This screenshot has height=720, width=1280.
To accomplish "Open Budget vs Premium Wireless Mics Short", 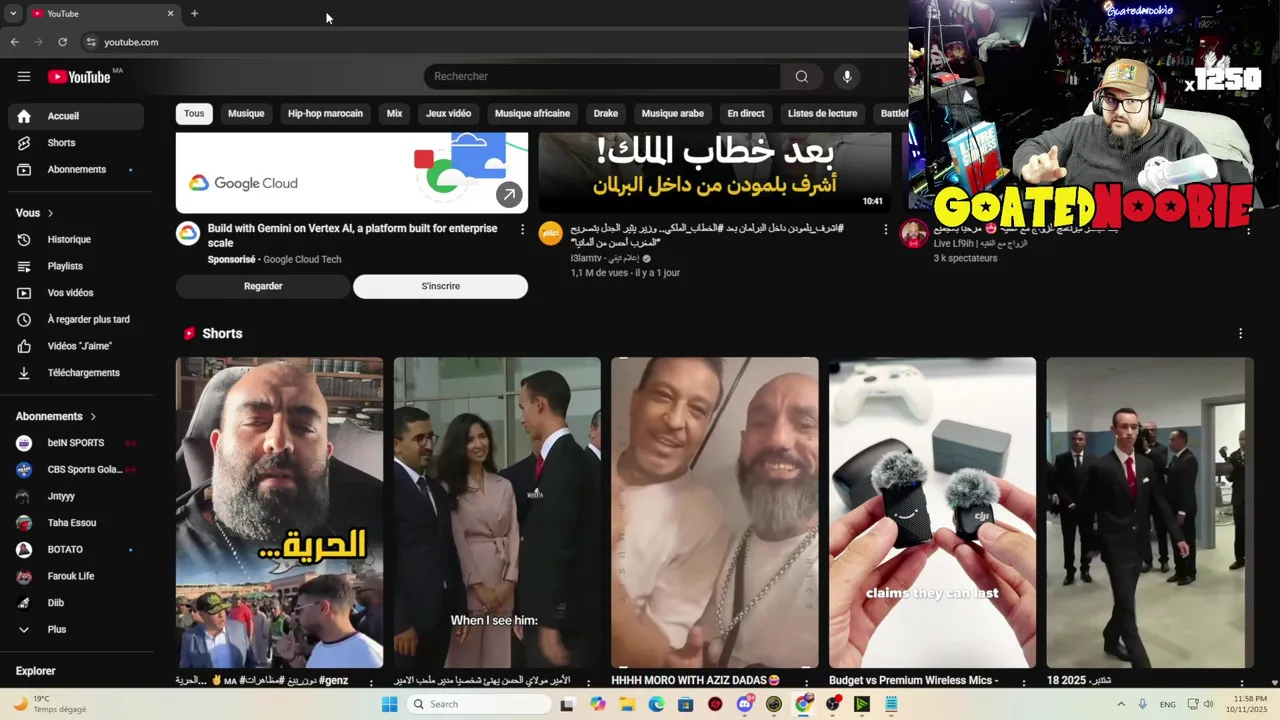I will click(932, 512).
